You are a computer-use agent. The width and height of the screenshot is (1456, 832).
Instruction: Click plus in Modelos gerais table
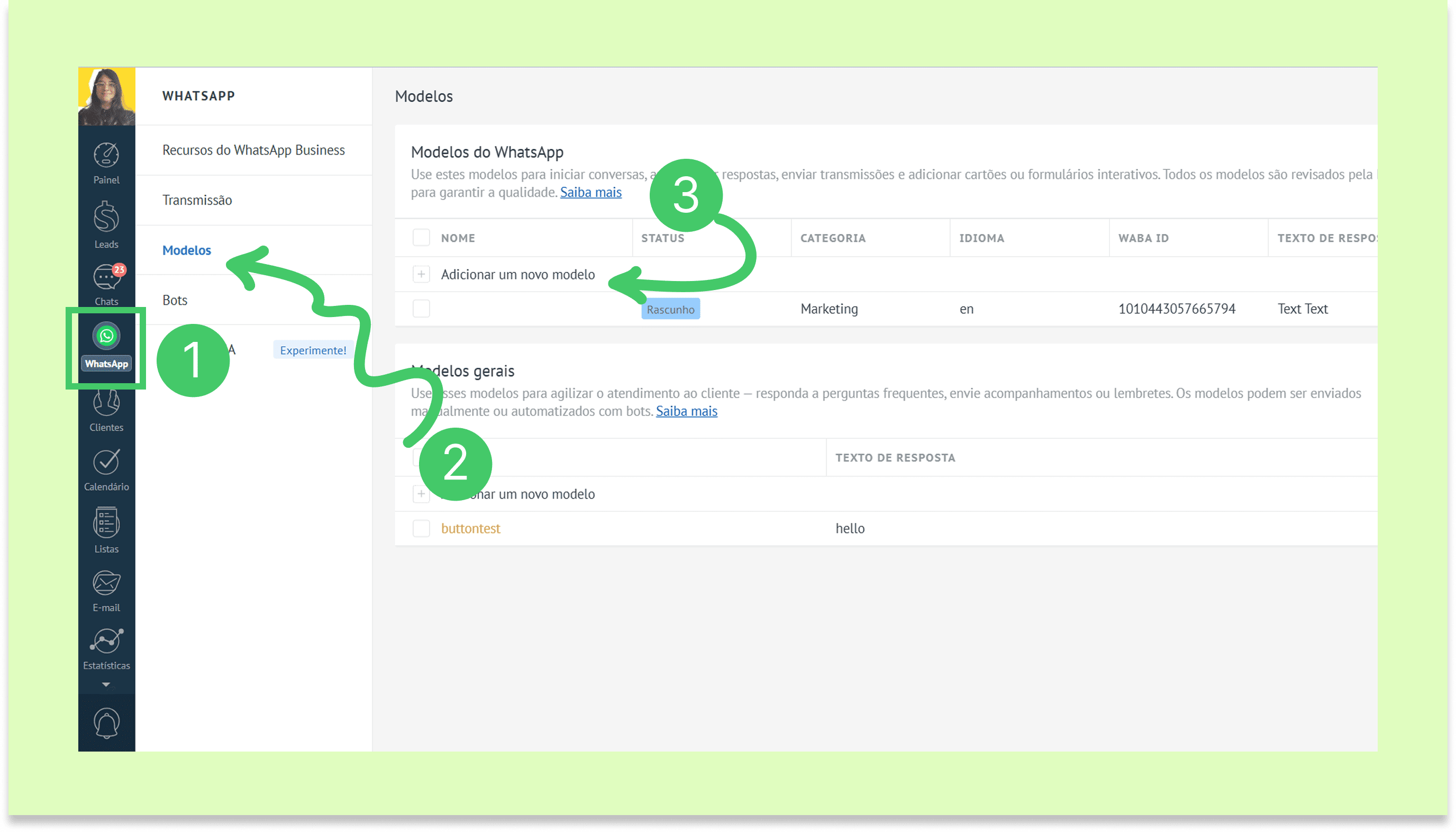click(x=421, y=494)
